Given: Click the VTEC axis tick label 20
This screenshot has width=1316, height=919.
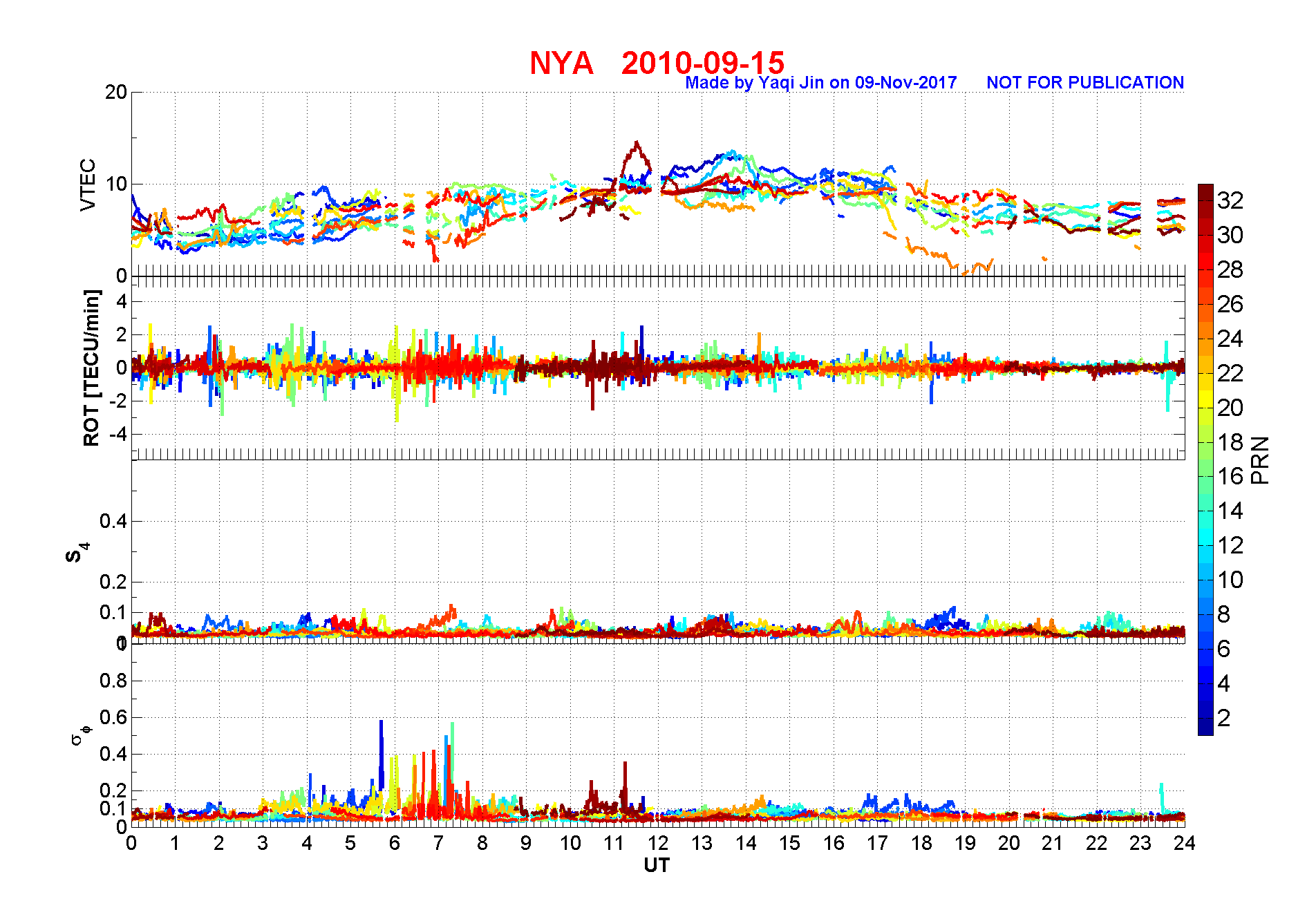Looking at the screenshot, I should [x=116, y=92].
